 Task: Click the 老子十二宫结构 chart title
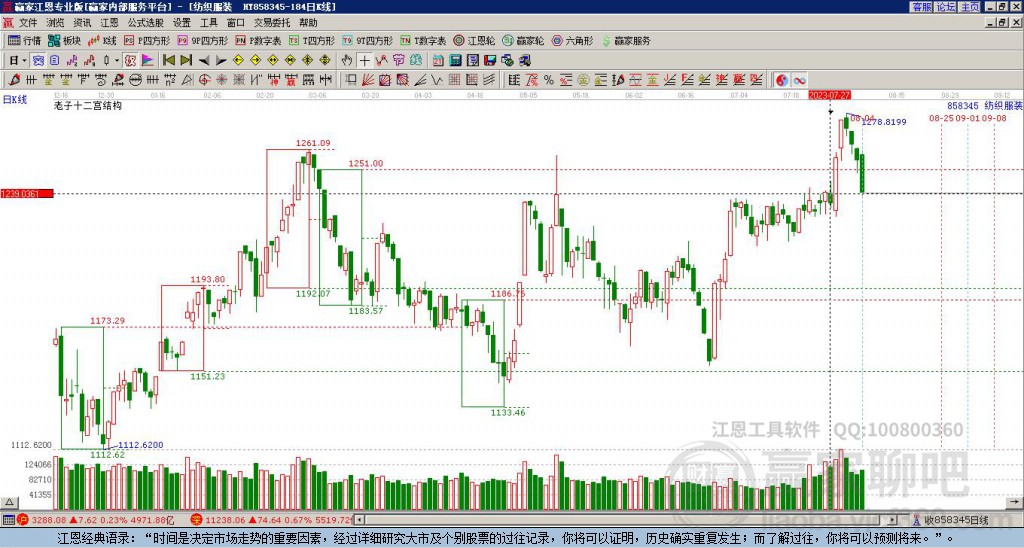point(88,106)
